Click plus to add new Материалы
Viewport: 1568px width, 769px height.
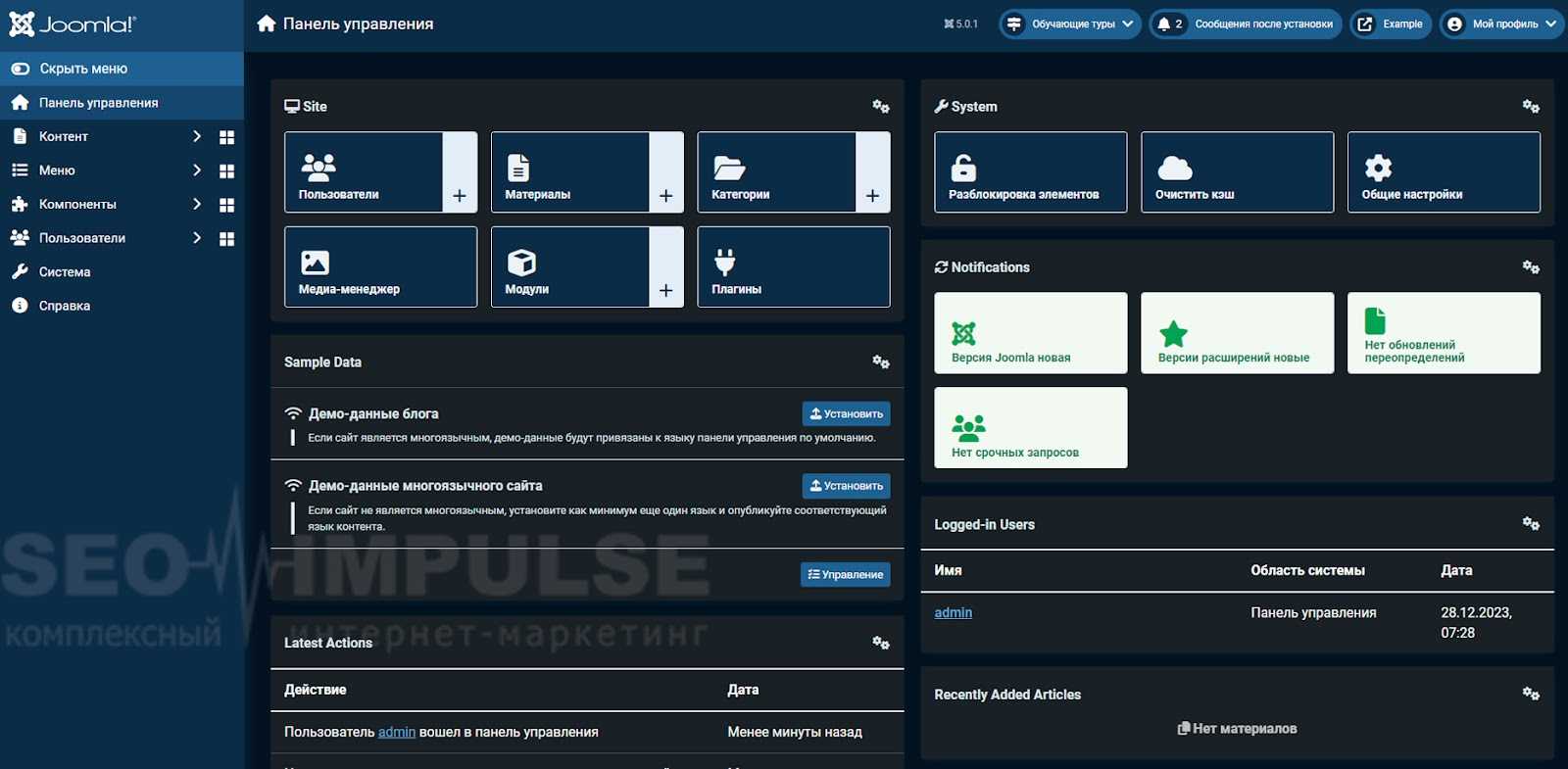[666, 196]
